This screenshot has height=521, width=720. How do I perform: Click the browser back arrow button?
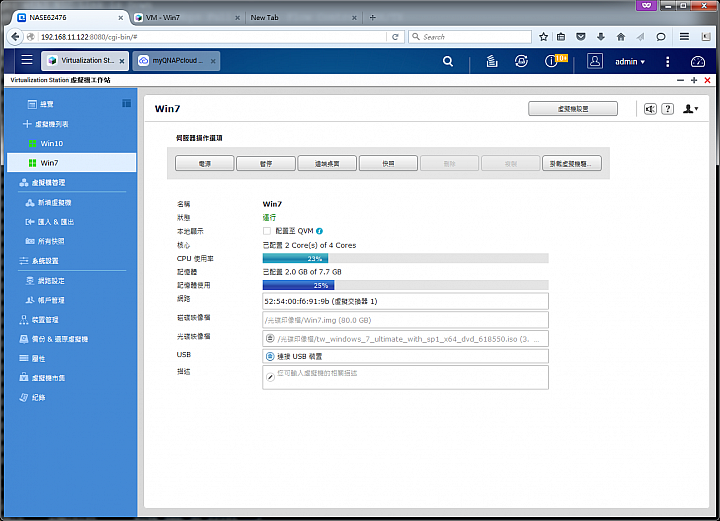(x=15, y=37)
